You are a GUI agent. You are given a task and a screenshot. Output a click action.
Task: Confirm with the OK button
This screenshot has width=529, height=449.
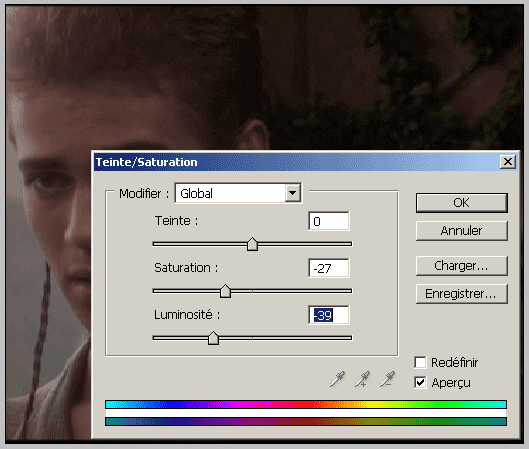[462, 203]
